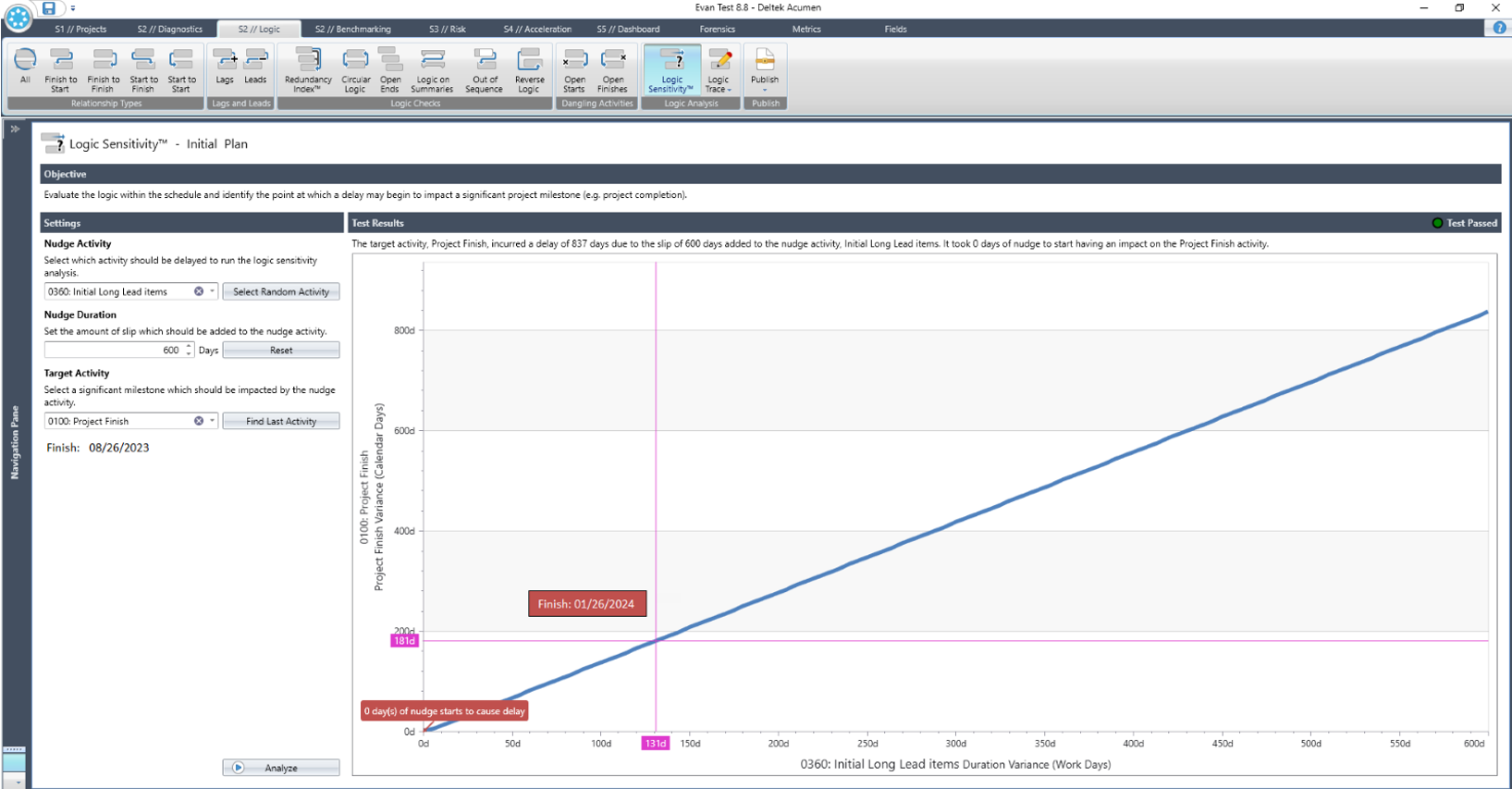Expand the Target Activity dropdown

212,421
